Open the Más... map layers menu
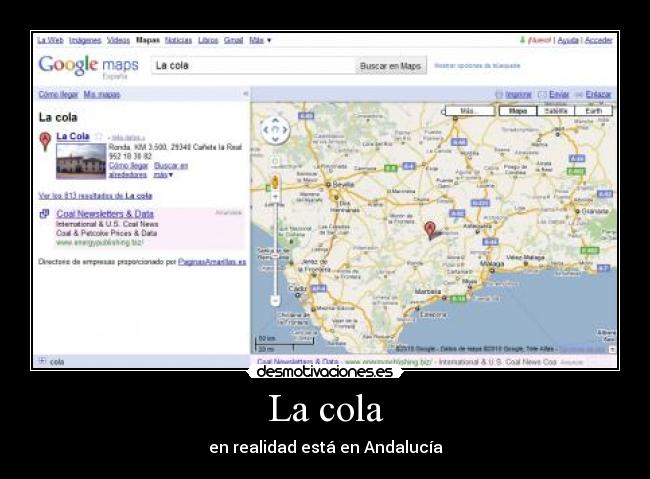650x479 pixels. click(470, 111)
